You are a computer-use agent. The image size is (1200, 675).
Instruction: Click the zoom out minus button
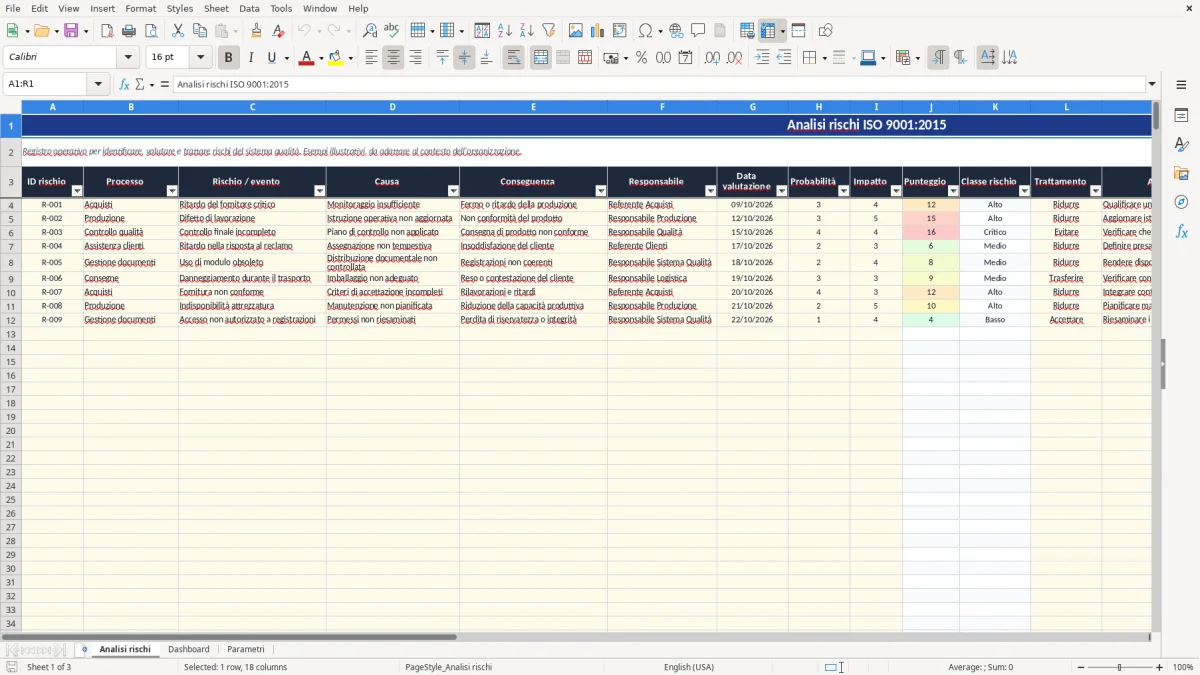pyautogui.click(x=1081, y=667)
